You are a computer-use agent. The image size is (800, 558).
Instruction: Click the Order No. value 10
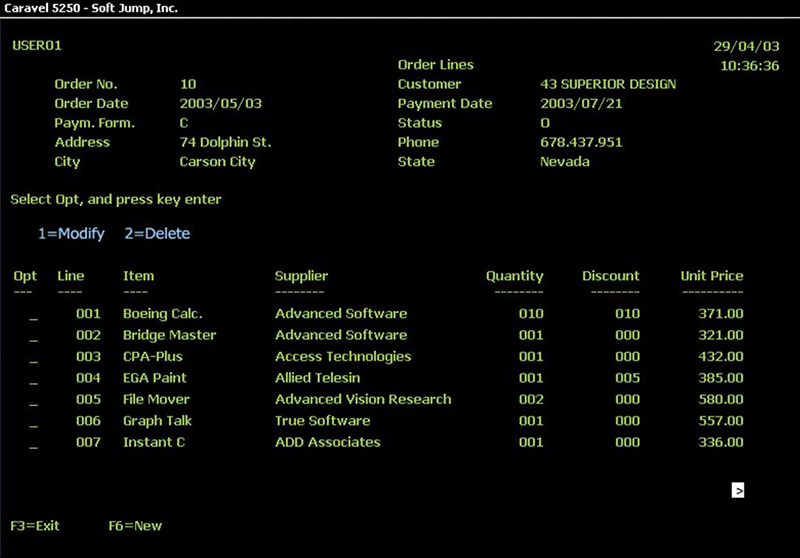[188, 84]
